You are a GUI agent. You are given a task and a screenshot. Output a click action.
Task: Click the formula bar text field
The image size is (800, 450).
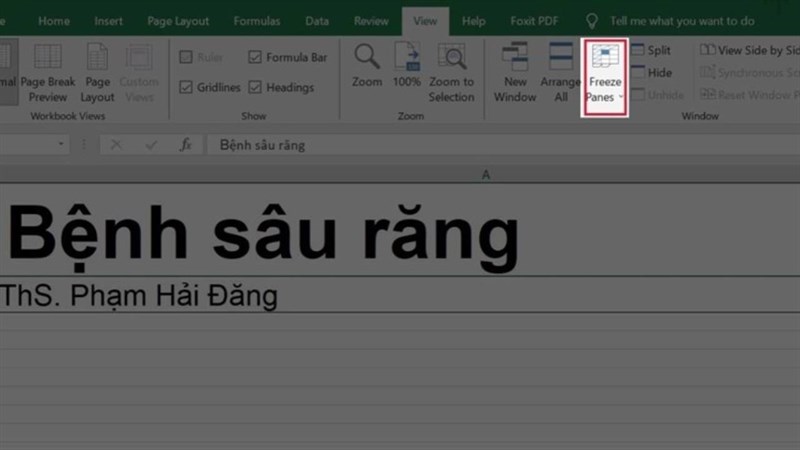pyautogui.click(x=503, y=145)
